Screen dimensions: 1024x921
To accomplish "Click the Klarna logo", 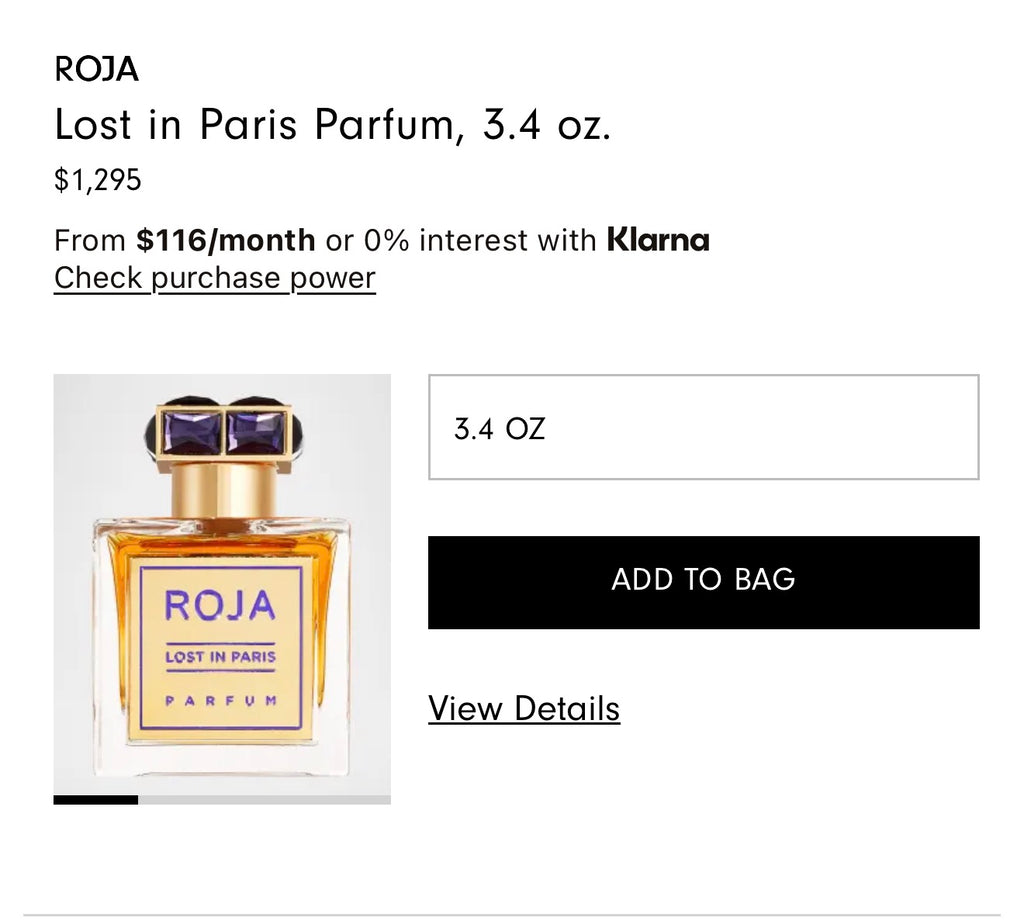I will pos(658,240).
